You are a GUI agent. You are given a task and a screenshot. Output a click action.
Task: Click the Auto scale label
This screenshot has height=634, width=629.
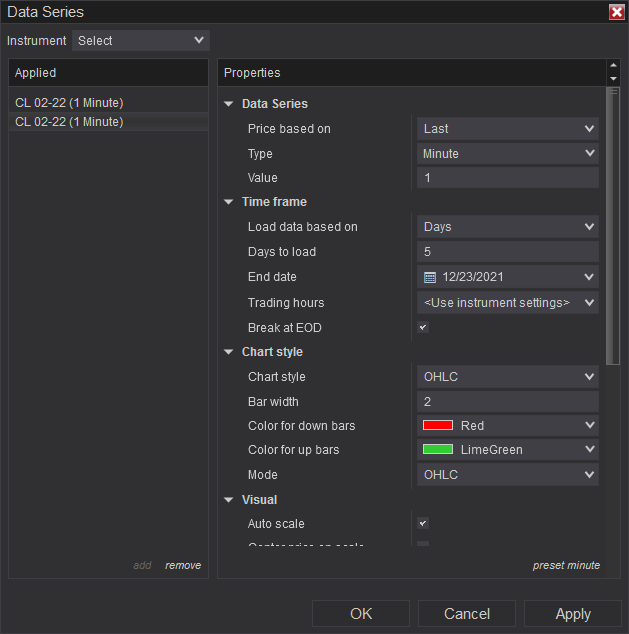point(276,524)
